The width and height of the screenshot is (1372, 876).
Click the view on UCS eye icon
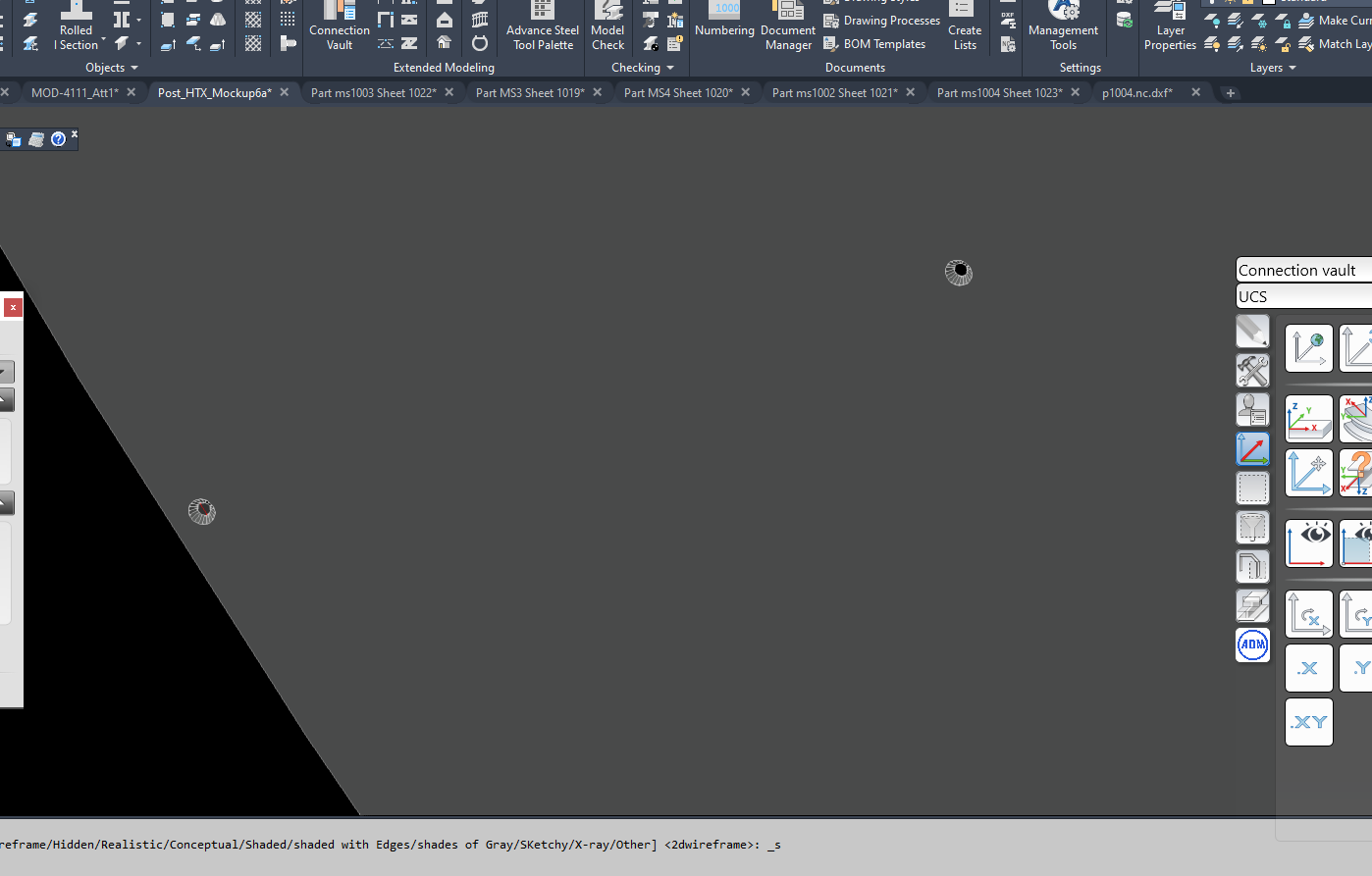1309,543
